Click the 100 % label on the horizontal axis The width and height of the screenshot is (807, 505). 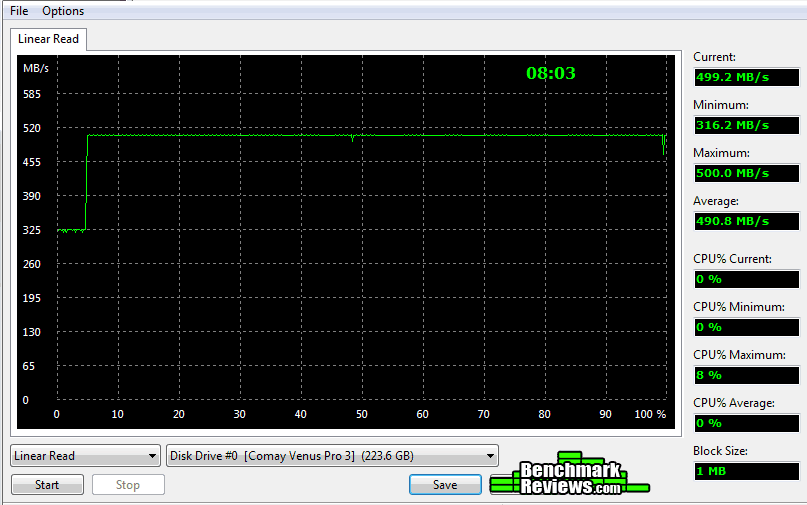(x=650, y=414)
